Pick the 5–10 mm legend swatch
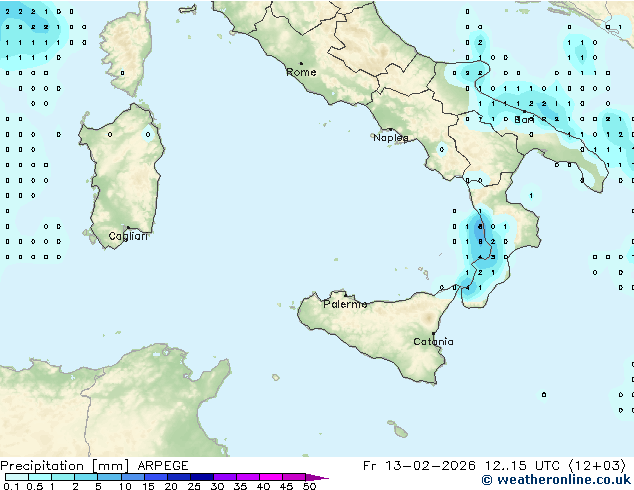Image resolution: width=634 pixels, height=490 pixels. [x=109, y=477]
